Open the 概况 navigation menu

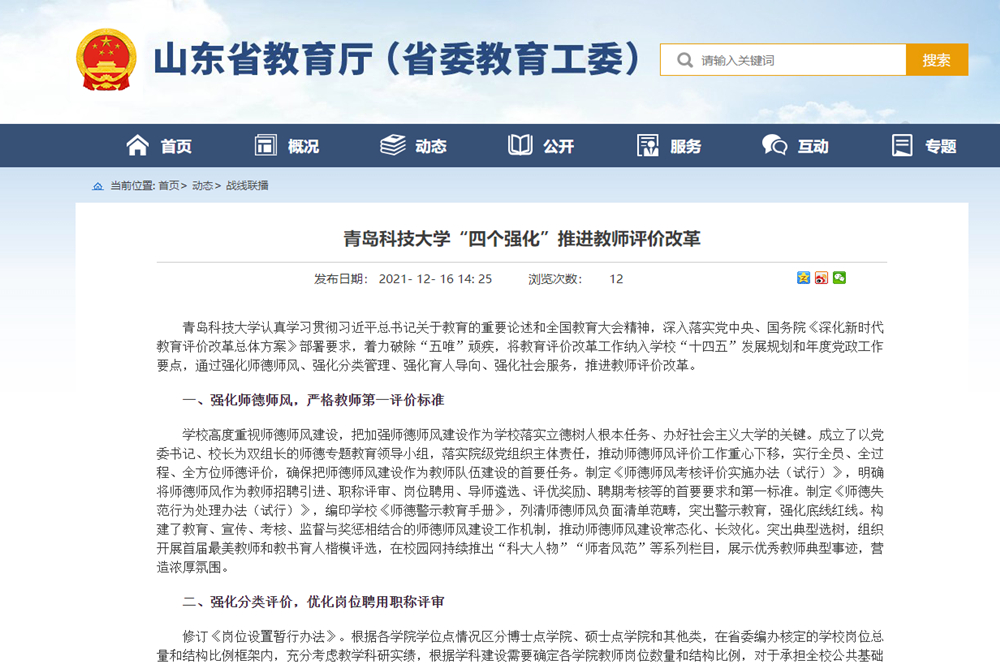(x=303, y=146)
